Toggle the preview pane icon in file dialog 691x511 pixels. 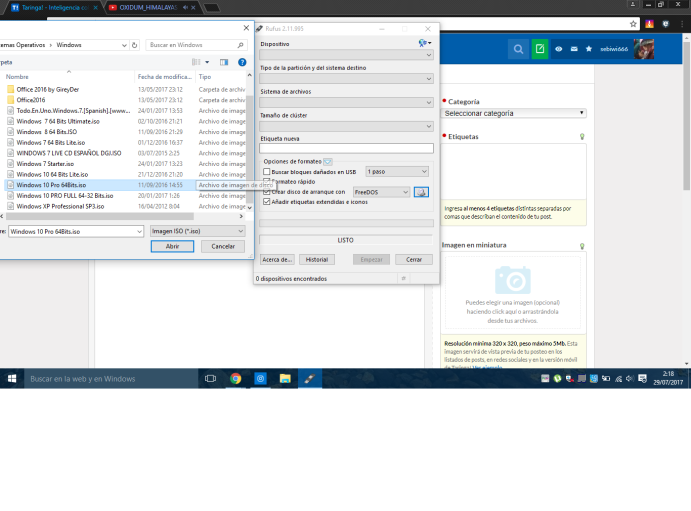(224, 62)
